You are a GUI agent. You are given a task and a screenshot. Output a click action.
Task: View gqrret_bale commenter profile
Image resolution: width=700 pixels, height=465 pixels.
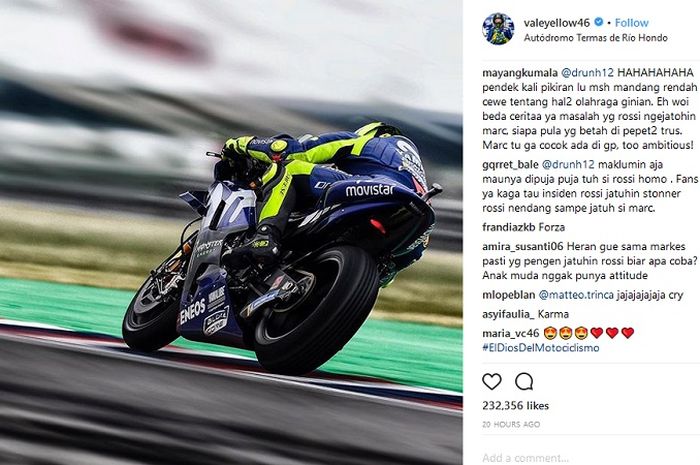(x=510, y=165)
